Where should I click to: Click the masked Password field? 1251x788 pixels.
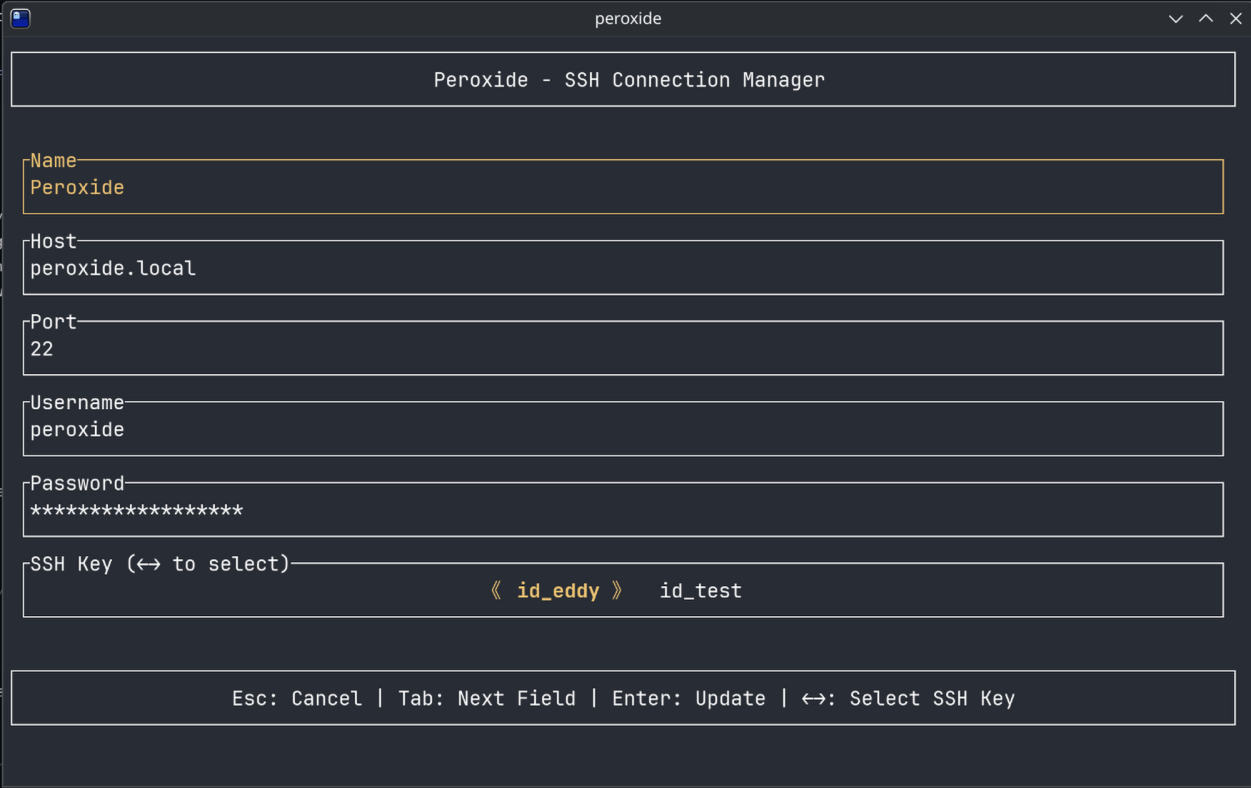[x=623, y=510]
